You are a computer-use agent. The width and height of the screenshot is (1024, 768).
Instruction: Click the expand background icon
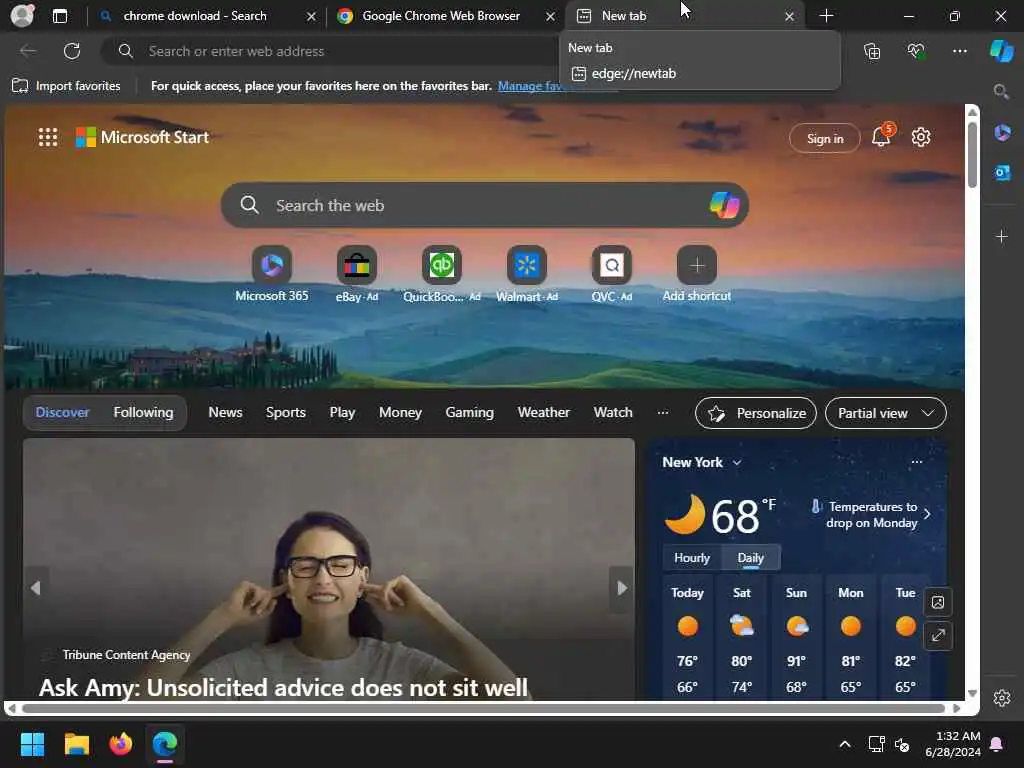click(938, 635)
